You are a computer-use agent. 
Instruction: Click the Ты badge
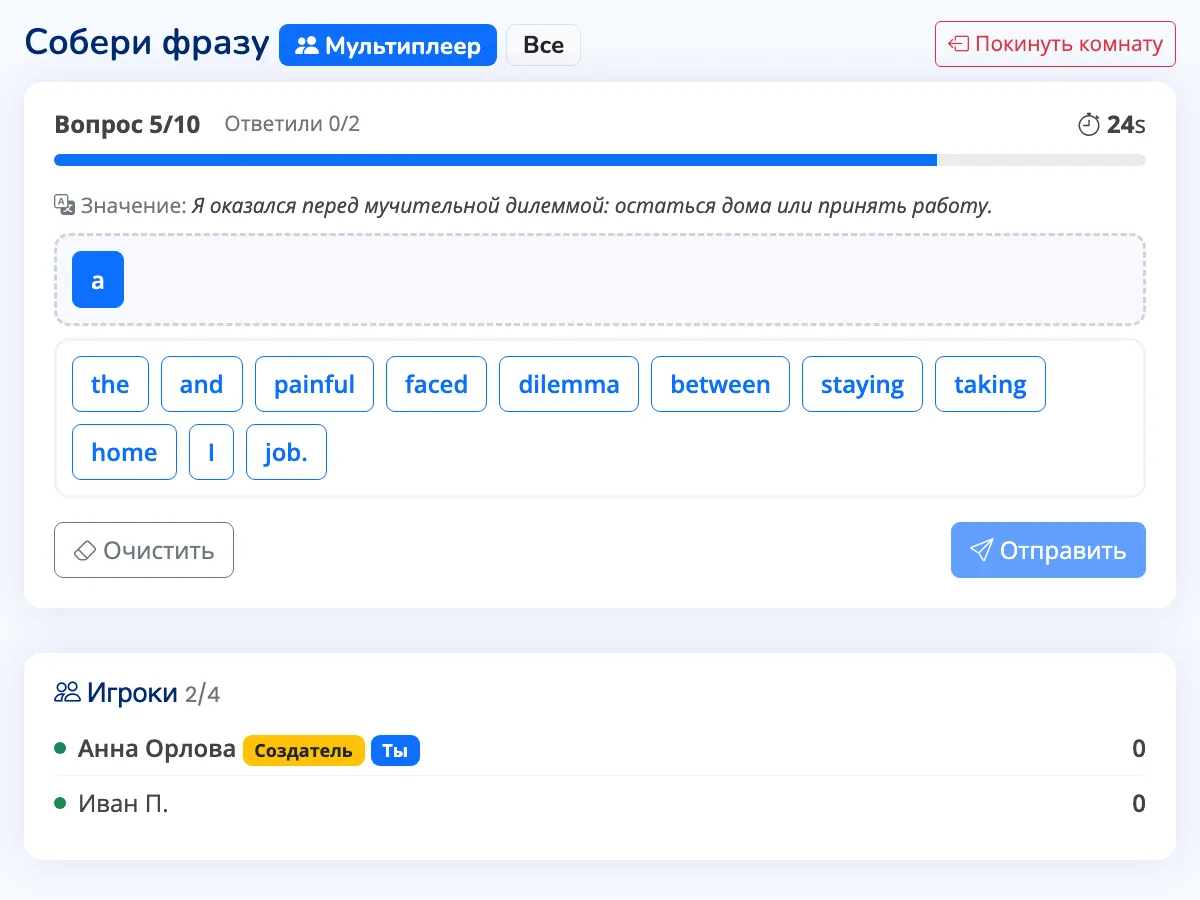tap(395, 751)
